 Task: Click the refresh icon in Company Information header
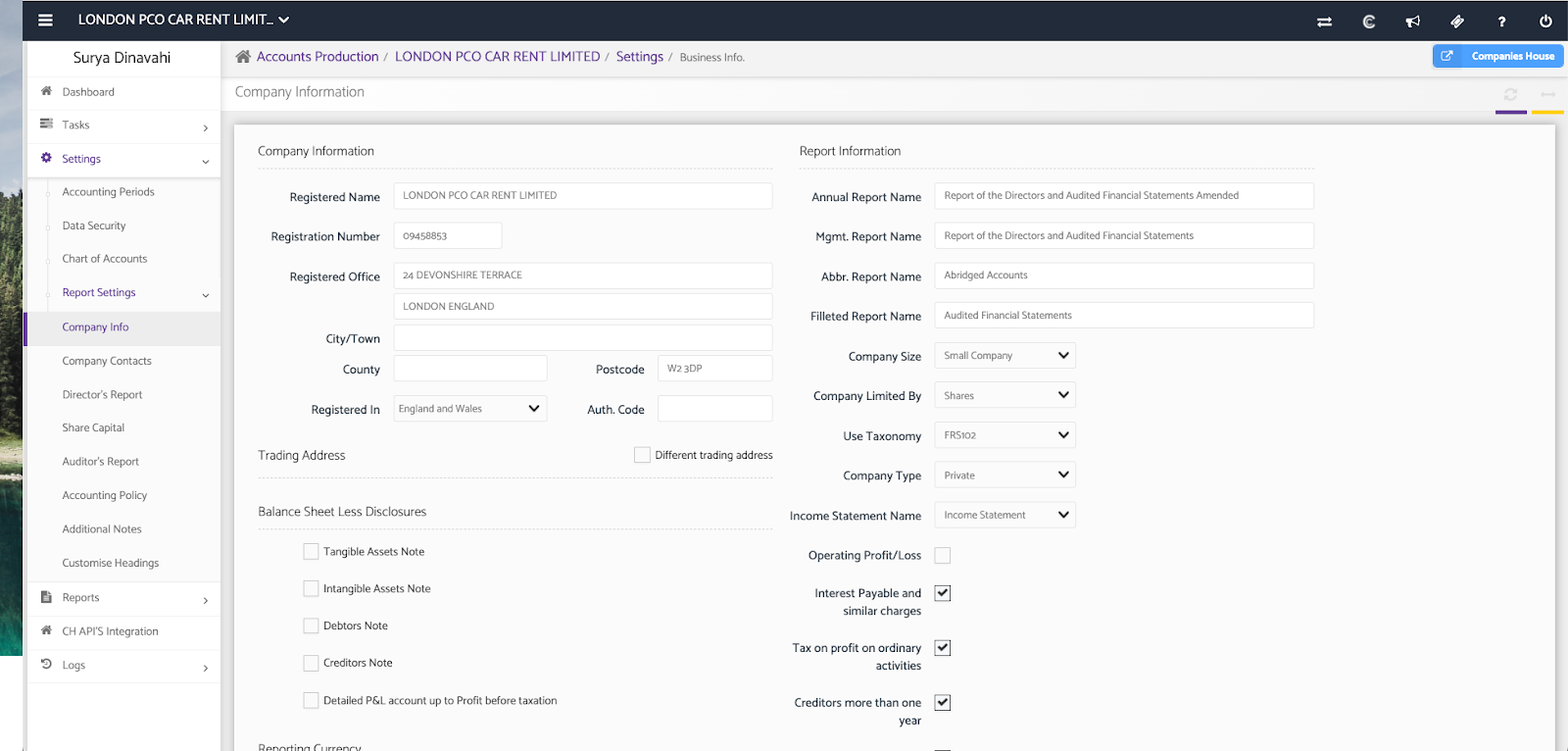[1510, 94]
